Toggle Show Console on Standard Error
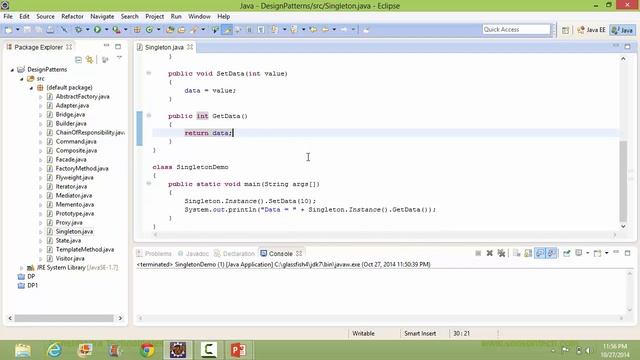 pyautogui.click(x=552, y=253)
